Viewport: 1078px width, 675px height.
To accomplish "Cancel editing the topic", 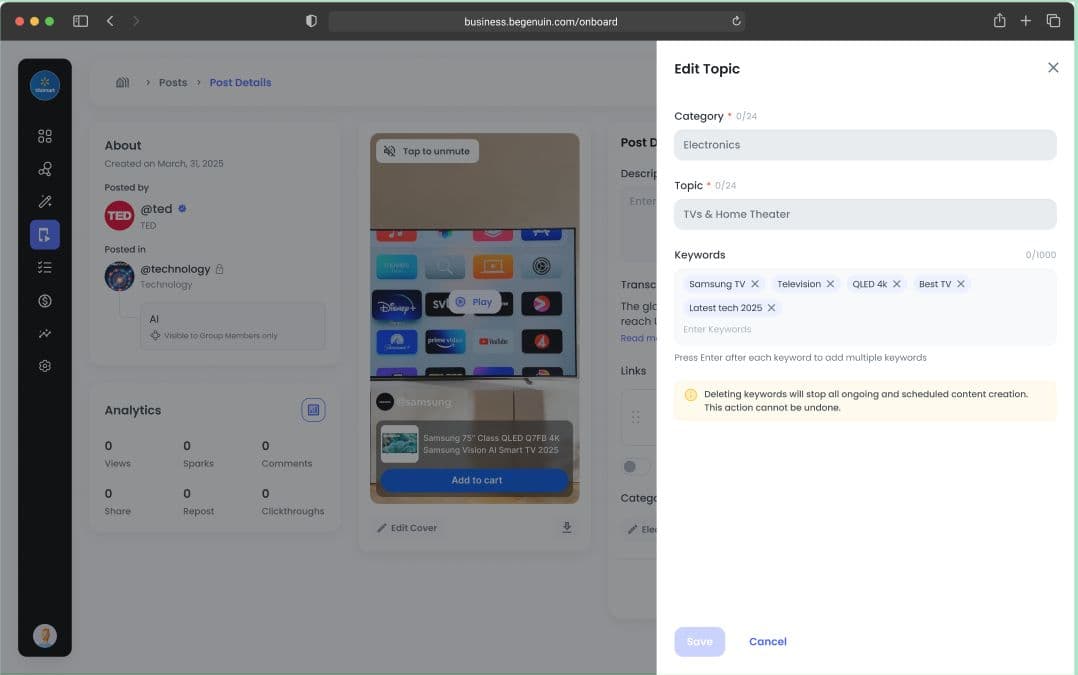I will pyautogui.click(x=767, y=641).
